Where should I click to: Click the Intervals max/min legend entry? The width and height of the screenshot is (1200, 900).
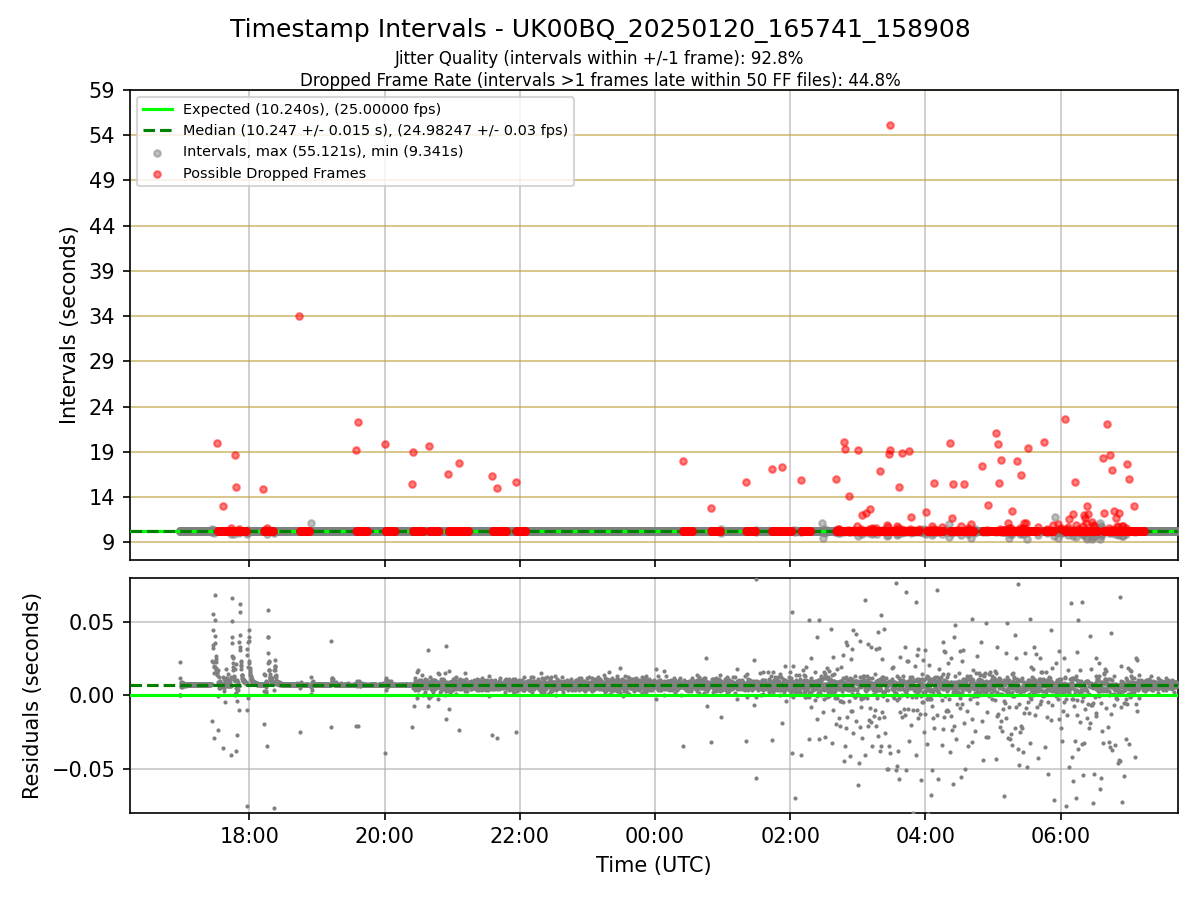click(323, 151)
